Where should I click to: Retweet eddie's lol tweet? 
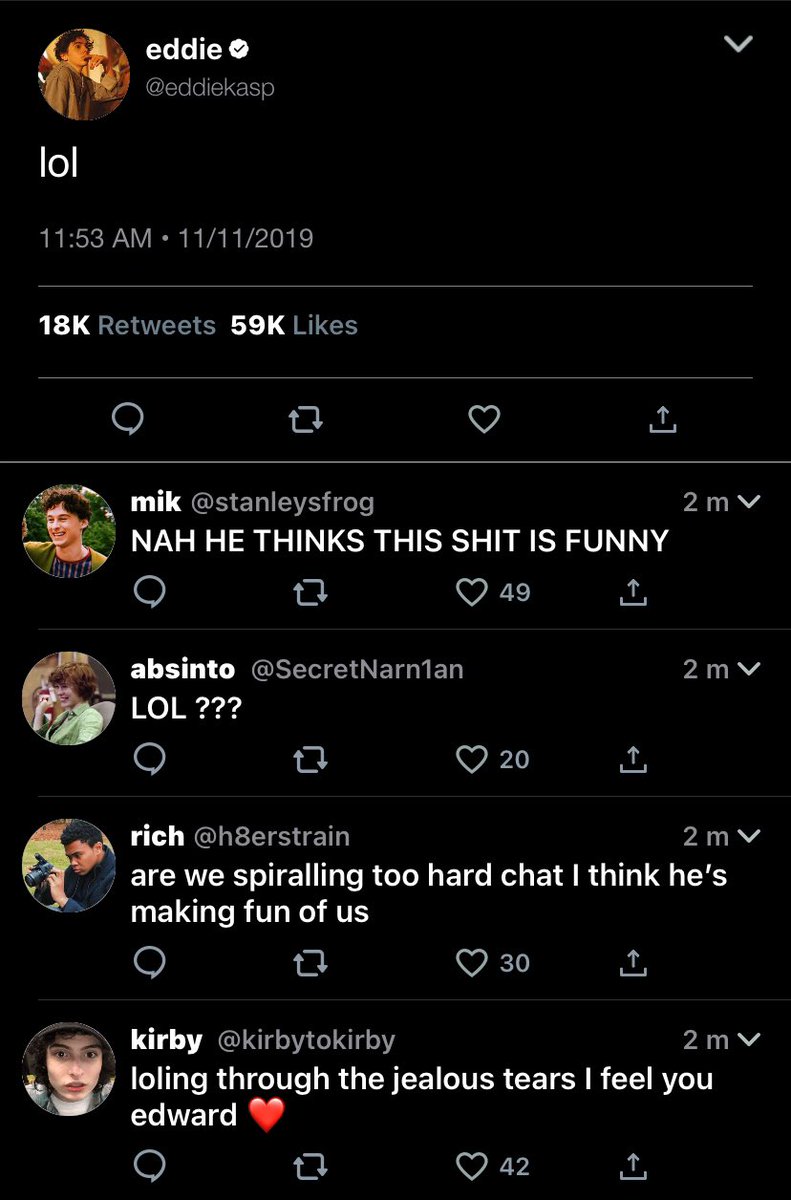tap(305, 421)
